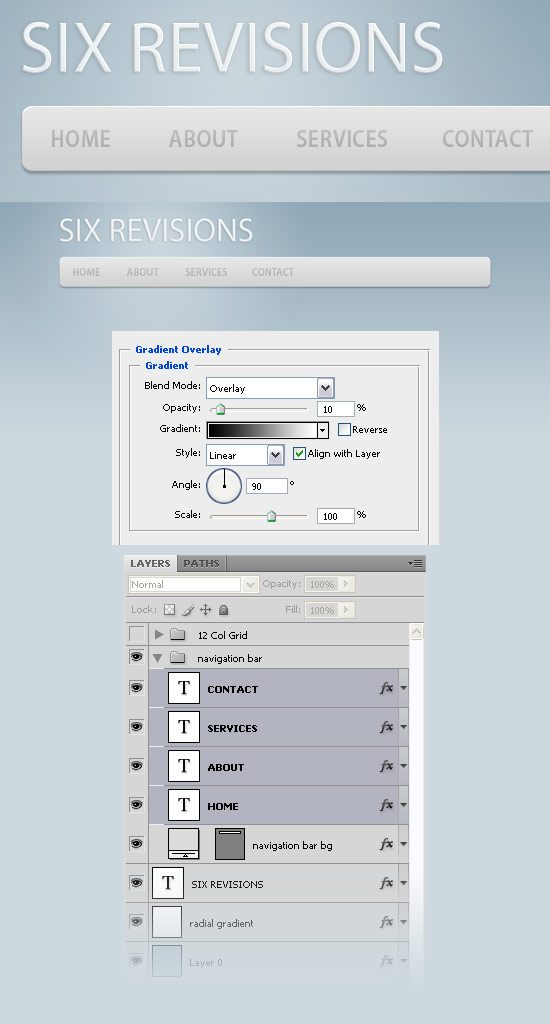Click the lock position move icon

(x=206, y=610)
